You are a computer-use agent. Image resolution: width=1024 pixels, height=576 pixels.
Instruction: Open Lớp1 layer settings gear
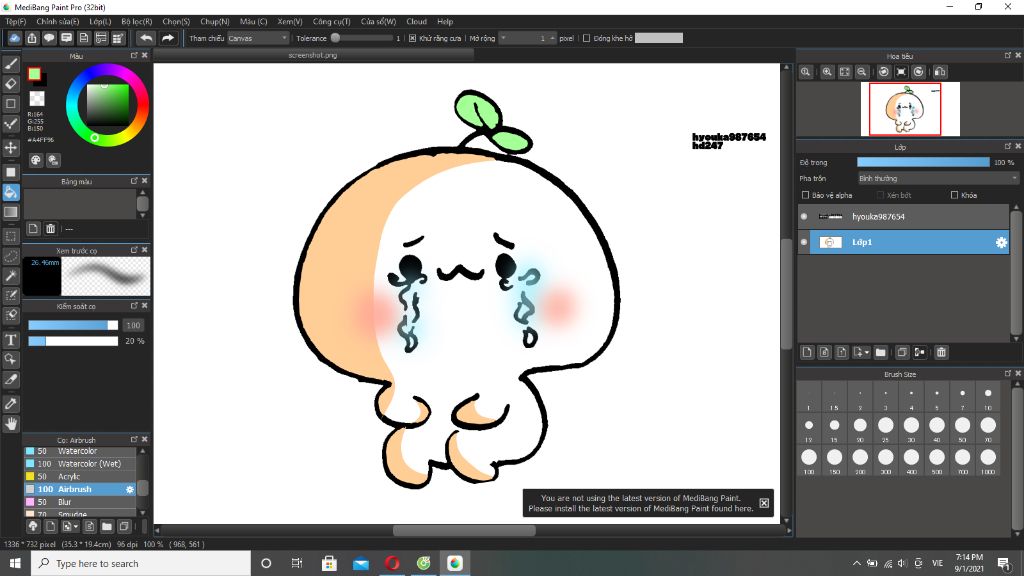coord(1001,242)
